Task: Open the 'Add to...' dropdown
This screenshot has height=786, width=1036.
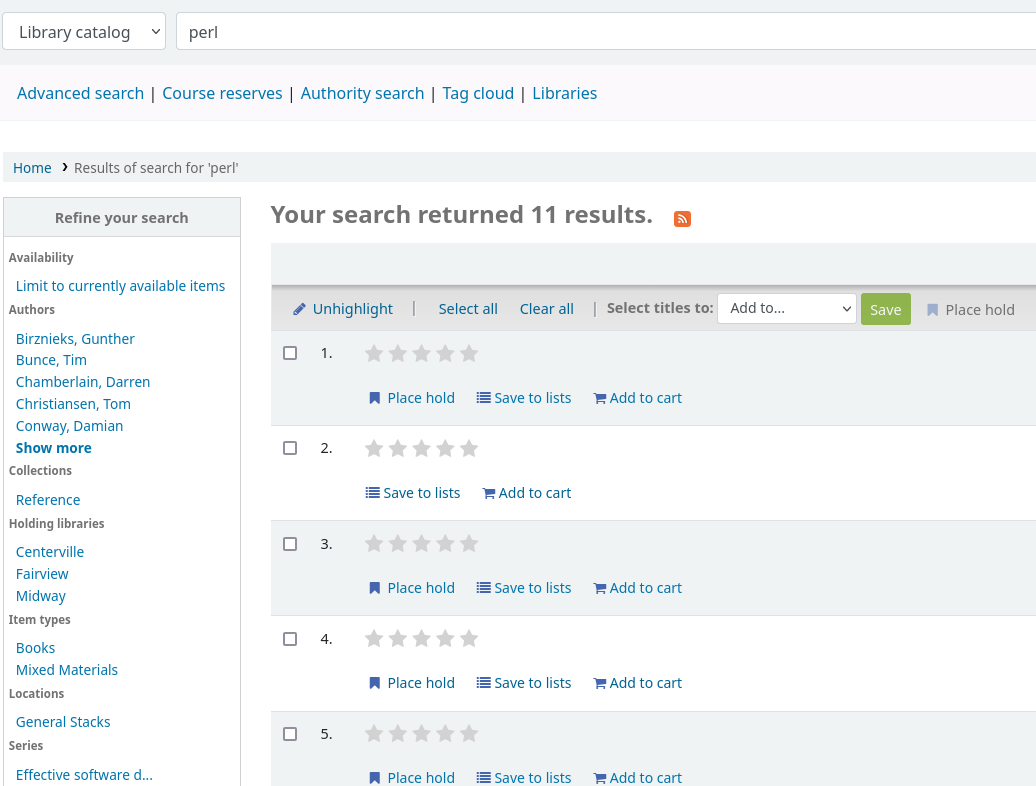Action: [x=786, y=309]
